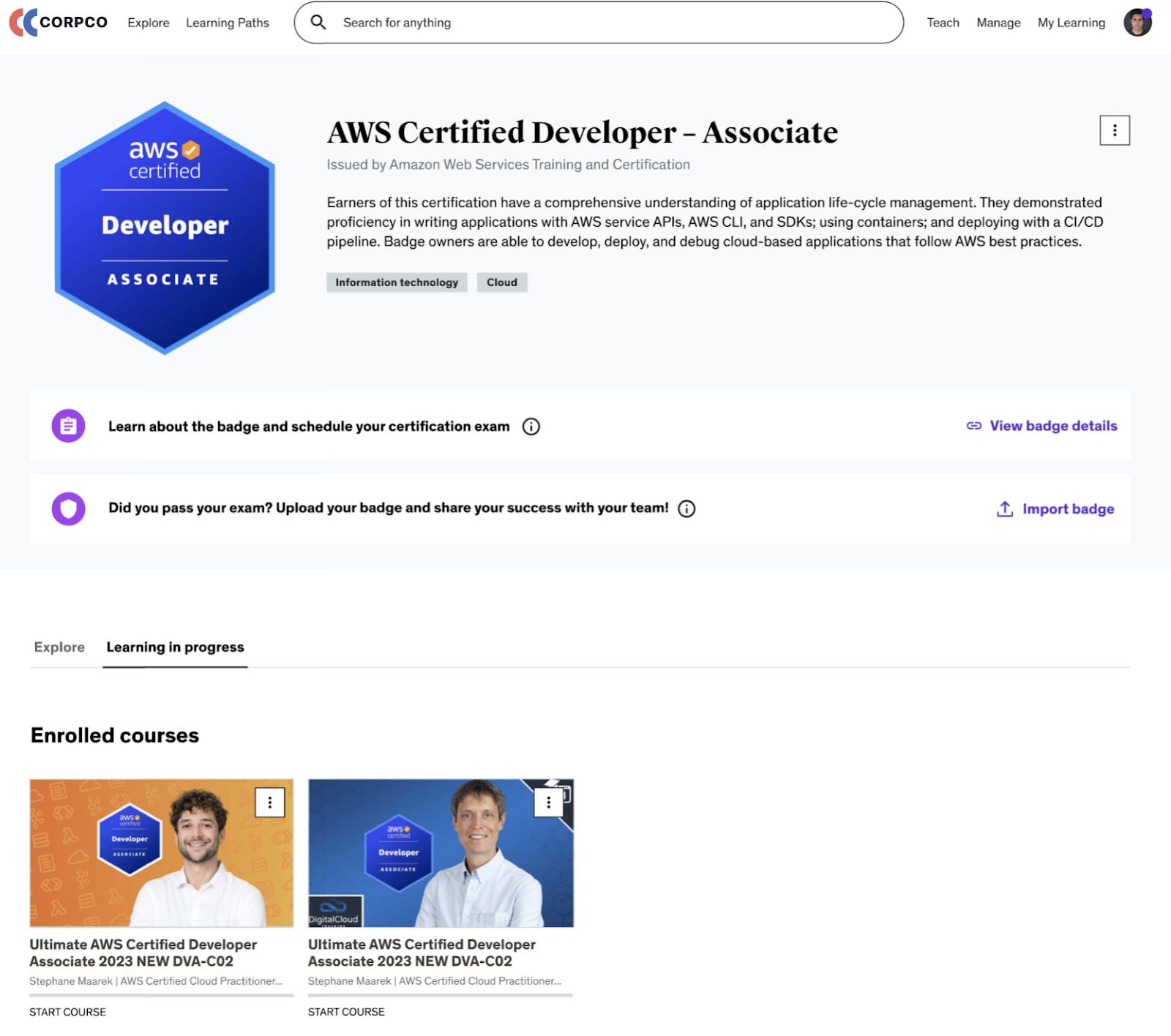Click View badge details
This screenshot has width=1171, height=1036.
click(x=1052, y=425)
